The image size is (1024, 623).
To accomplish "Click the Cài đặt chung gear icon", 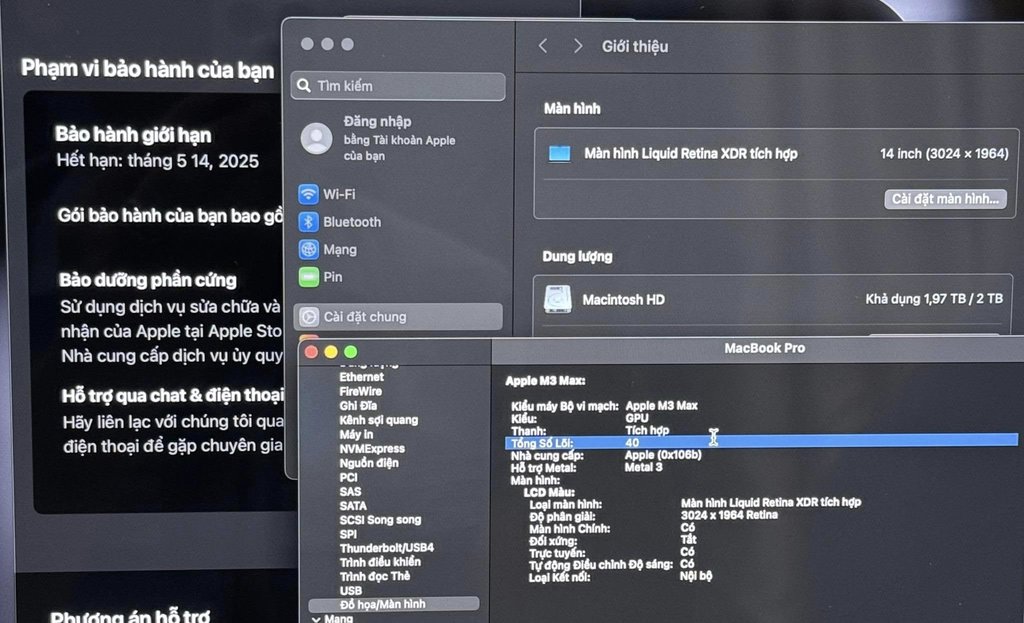I will coord(309,317).
